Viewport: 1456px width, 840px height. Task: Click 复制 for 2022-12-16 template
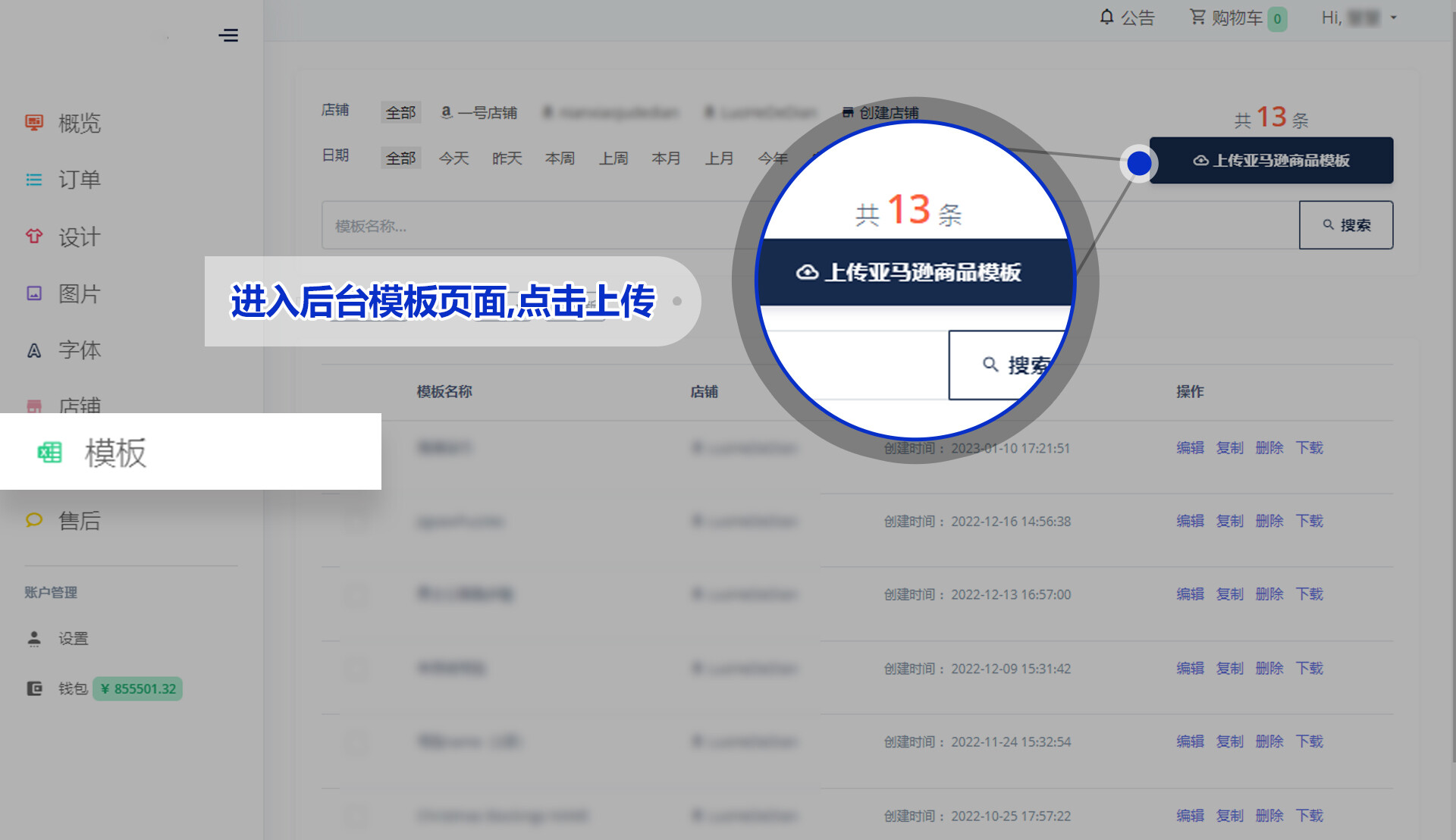coord(1229,520)
